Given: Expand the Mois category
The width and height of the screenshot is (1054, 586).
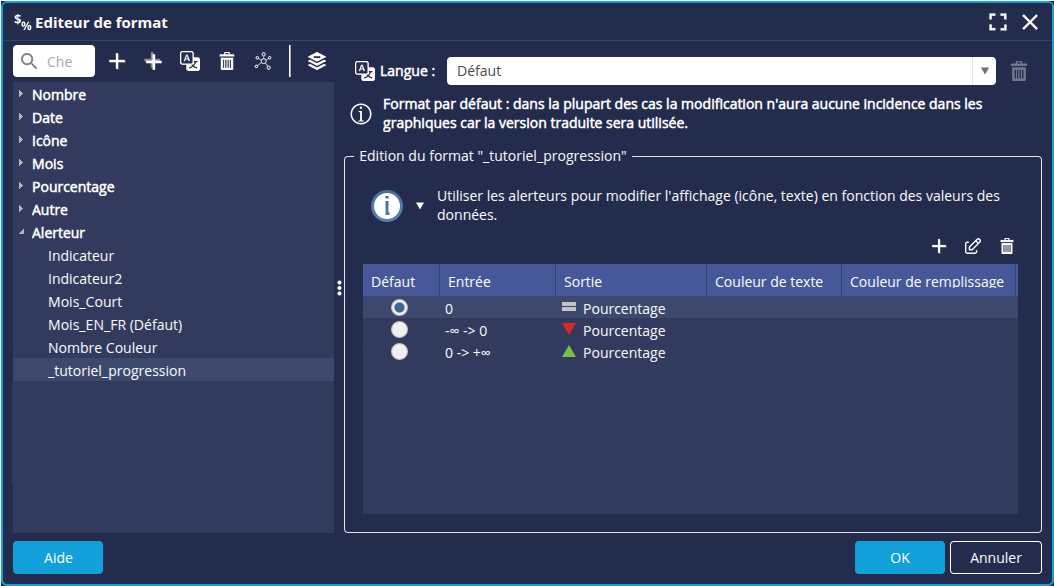Looking at the screenshot, I should 21,163.
